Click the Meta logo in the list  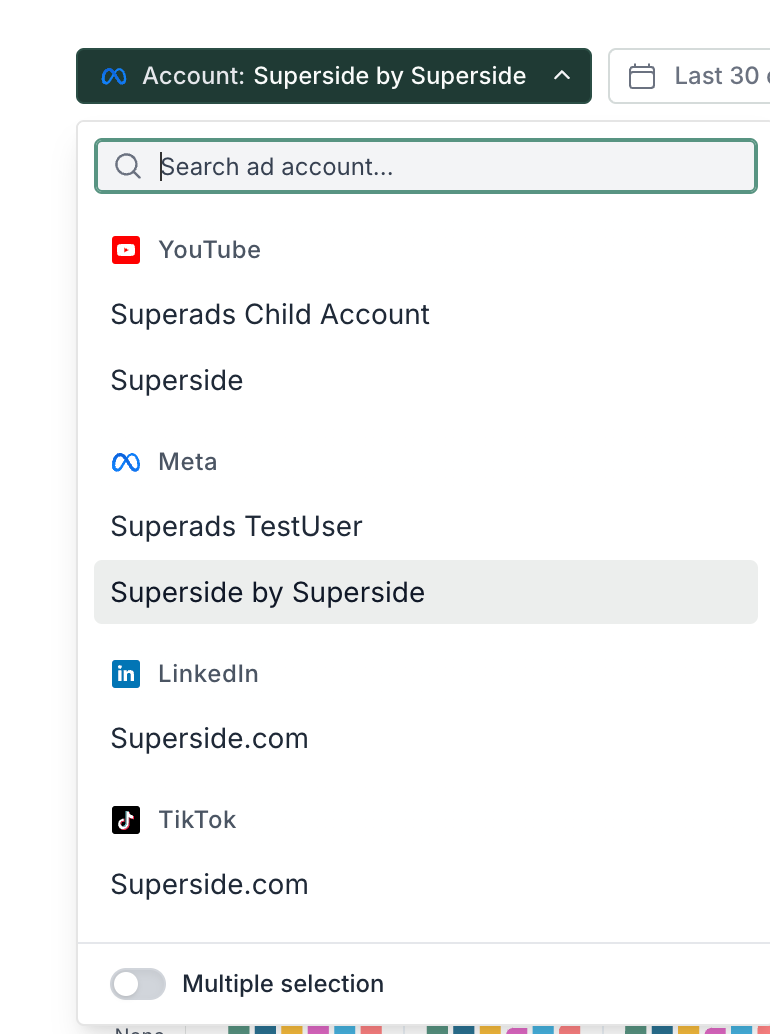(x=126, y=462)
